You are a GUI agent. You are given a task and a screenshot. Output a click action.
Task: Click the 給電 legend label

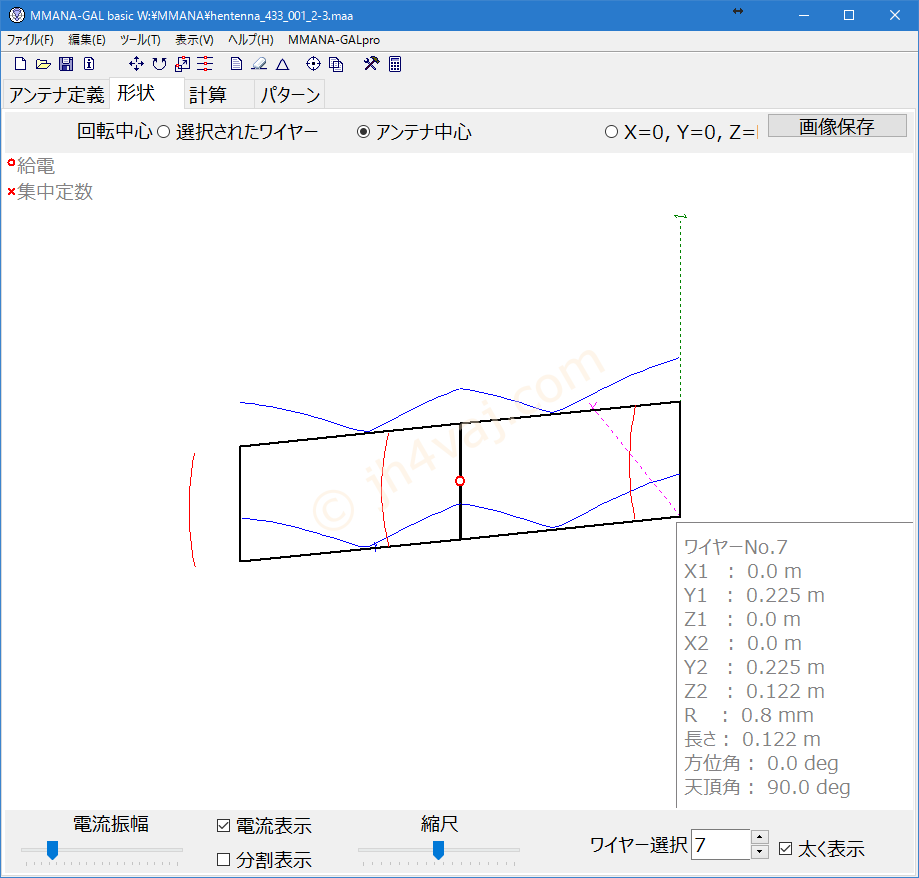pyautogui.click(x=36, y=166)
